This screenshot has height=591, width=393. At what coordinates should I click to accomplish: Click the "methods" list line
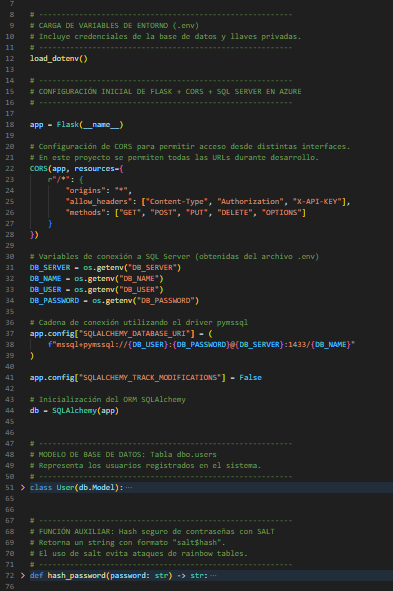click(x=186, y=213)
